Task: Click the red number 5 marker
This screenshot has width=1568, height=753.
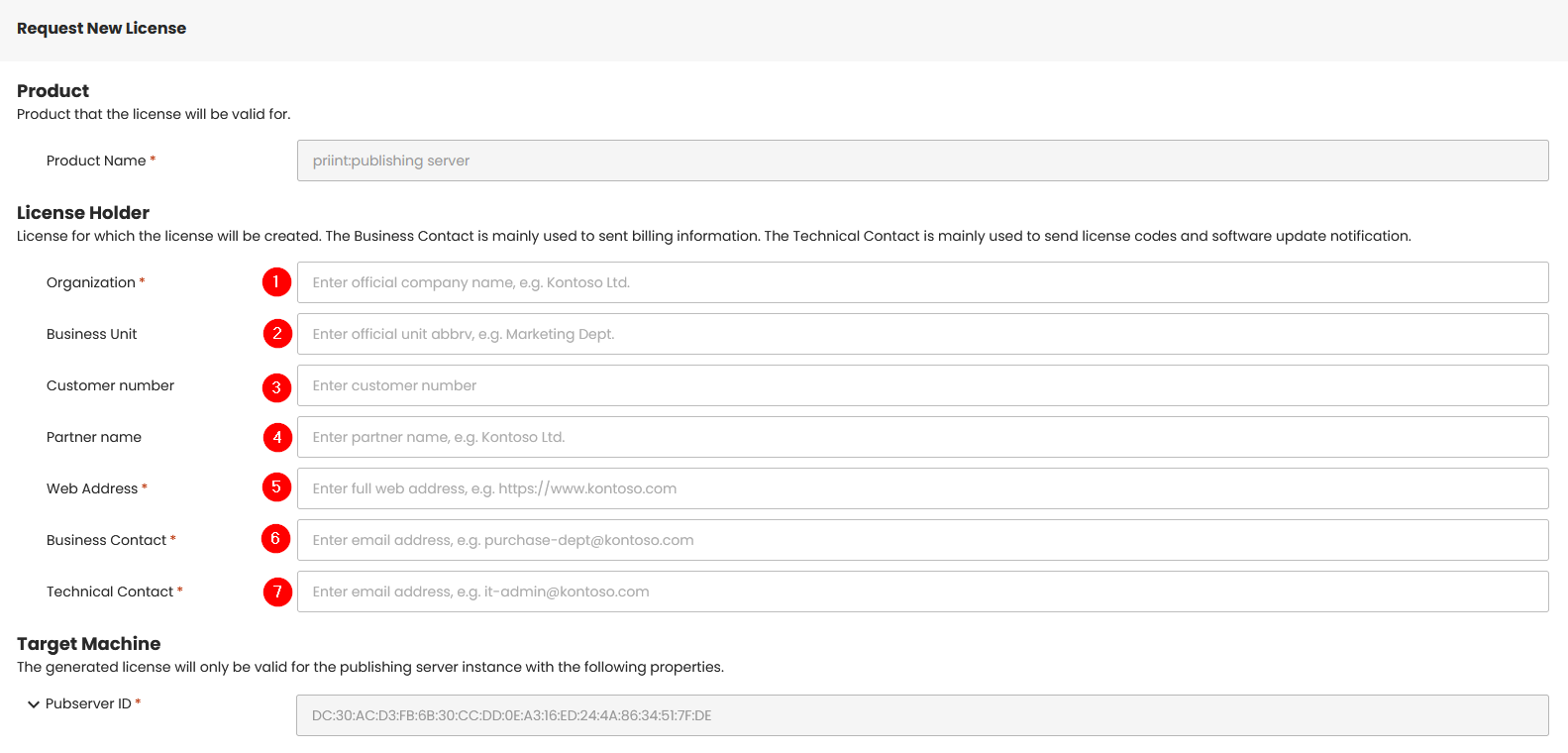Action: [277, 487]
